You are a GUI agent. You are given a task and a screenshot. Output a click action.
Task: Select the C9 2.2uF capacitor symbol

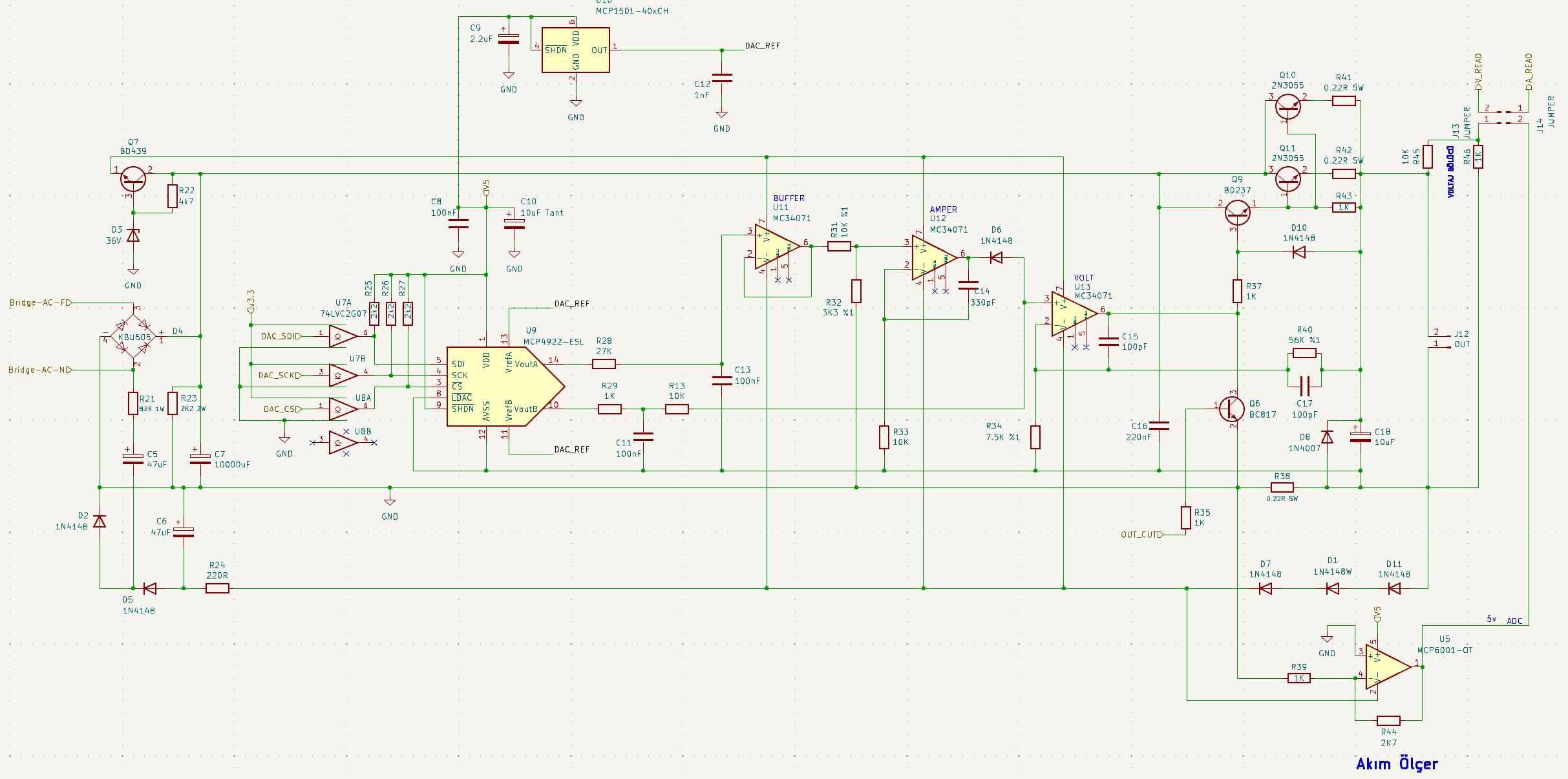[509, 39]
